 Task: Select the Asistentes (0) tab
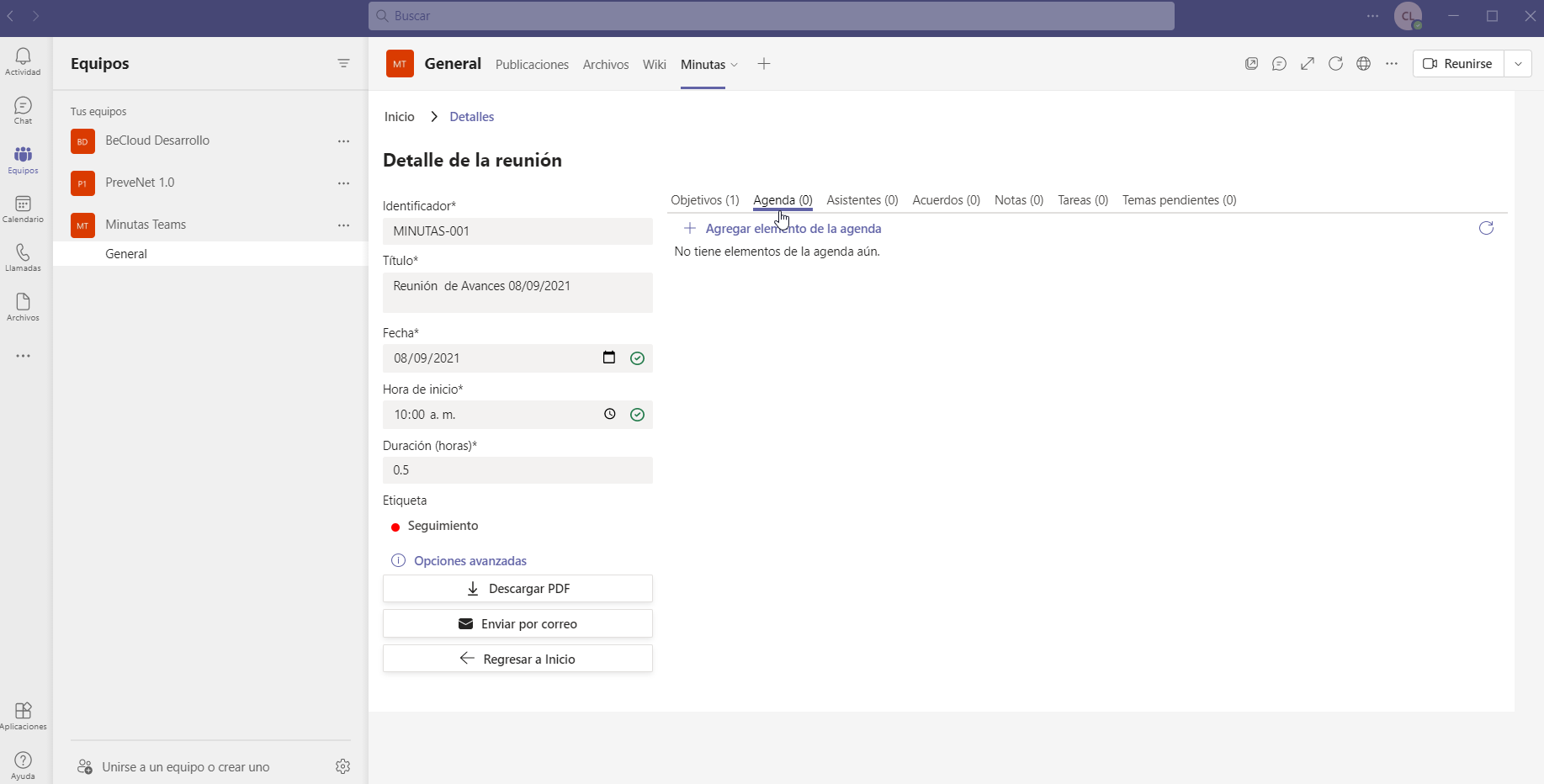(x=862, y=200)
